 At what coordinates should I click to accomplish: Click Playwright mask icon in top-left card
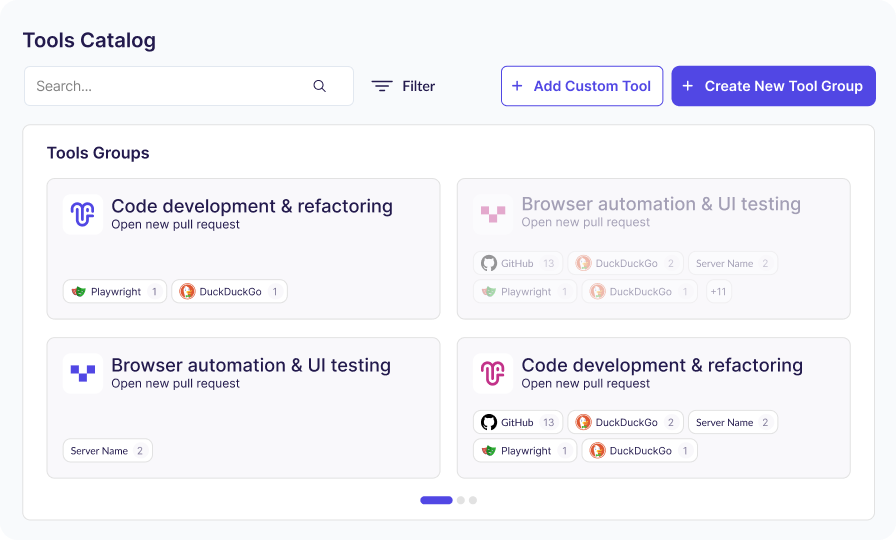(x=78, y=291)
